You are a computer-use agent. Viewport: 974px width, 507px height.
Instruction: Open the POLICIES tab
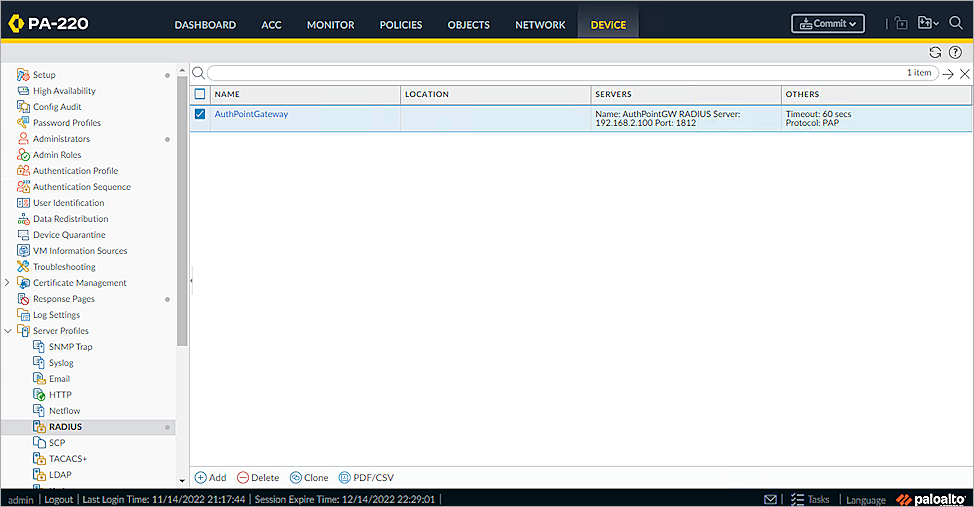point(401,25)
